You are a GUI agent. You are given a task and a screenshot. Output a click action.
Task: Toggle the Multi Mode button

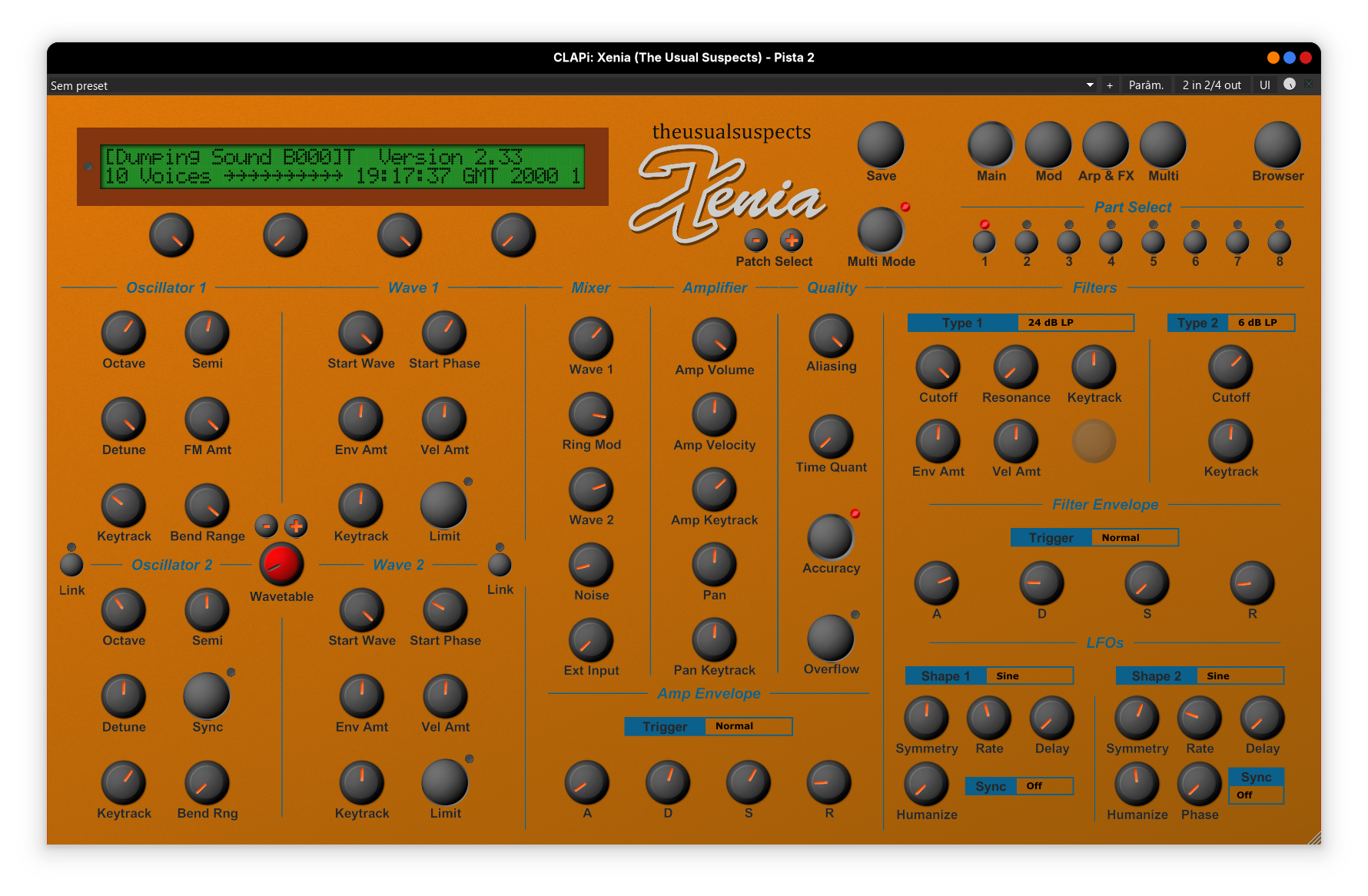click(880, 230)
